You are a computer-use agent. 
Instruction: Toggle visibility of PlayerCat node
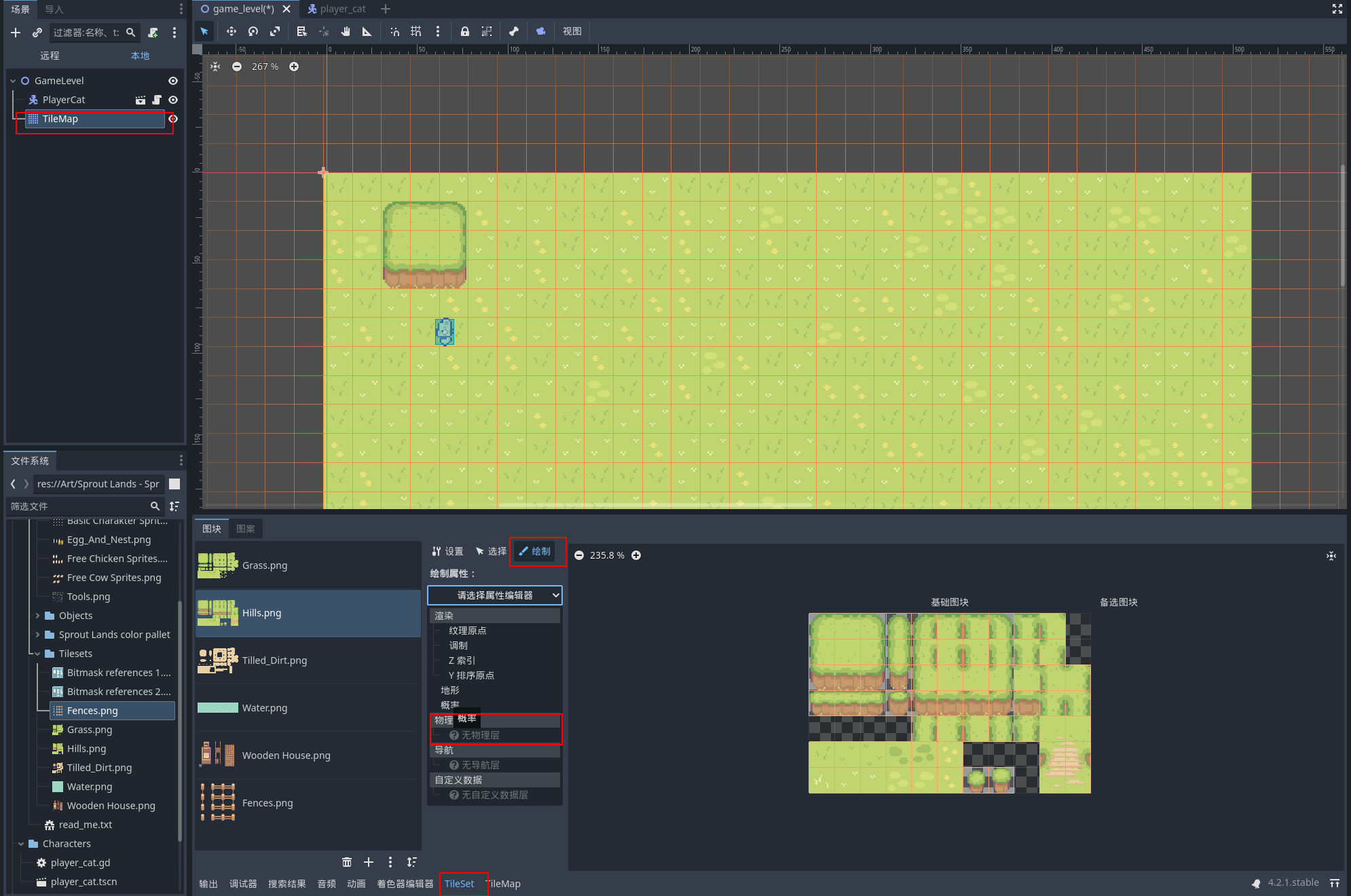173,100
